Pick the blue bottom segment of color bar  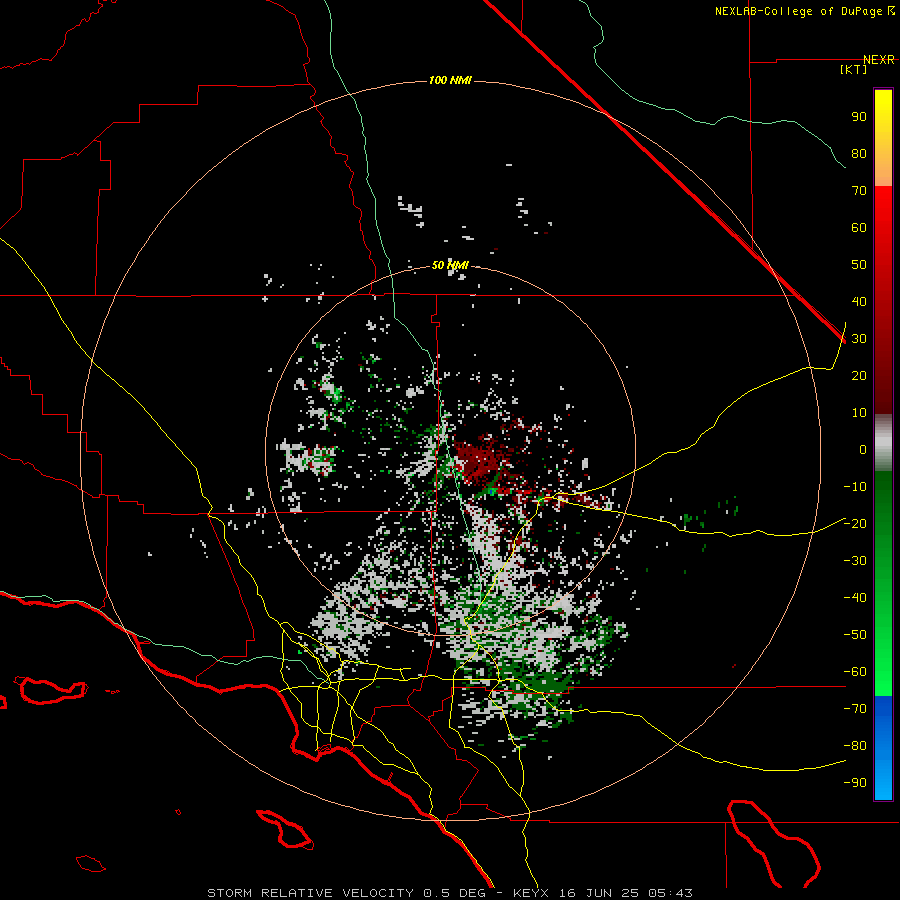pyautogui.click(x=883, y=748)
